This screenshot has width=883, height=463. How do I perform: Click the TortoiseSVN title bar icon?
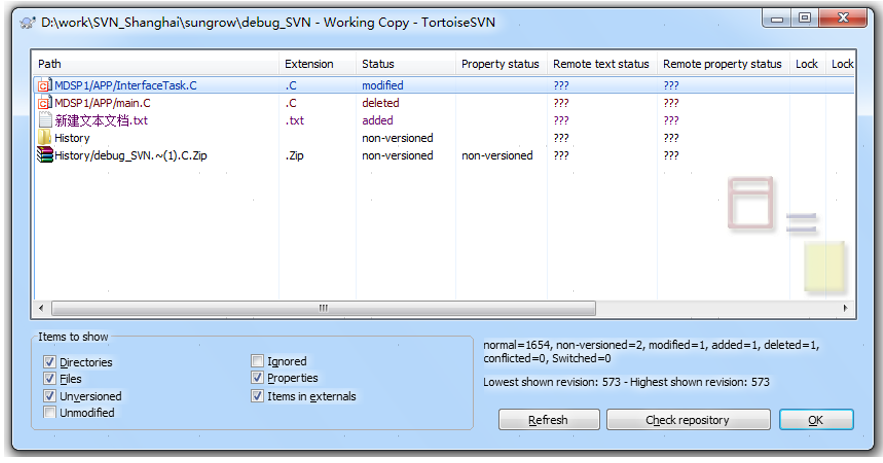click(27, 23)
